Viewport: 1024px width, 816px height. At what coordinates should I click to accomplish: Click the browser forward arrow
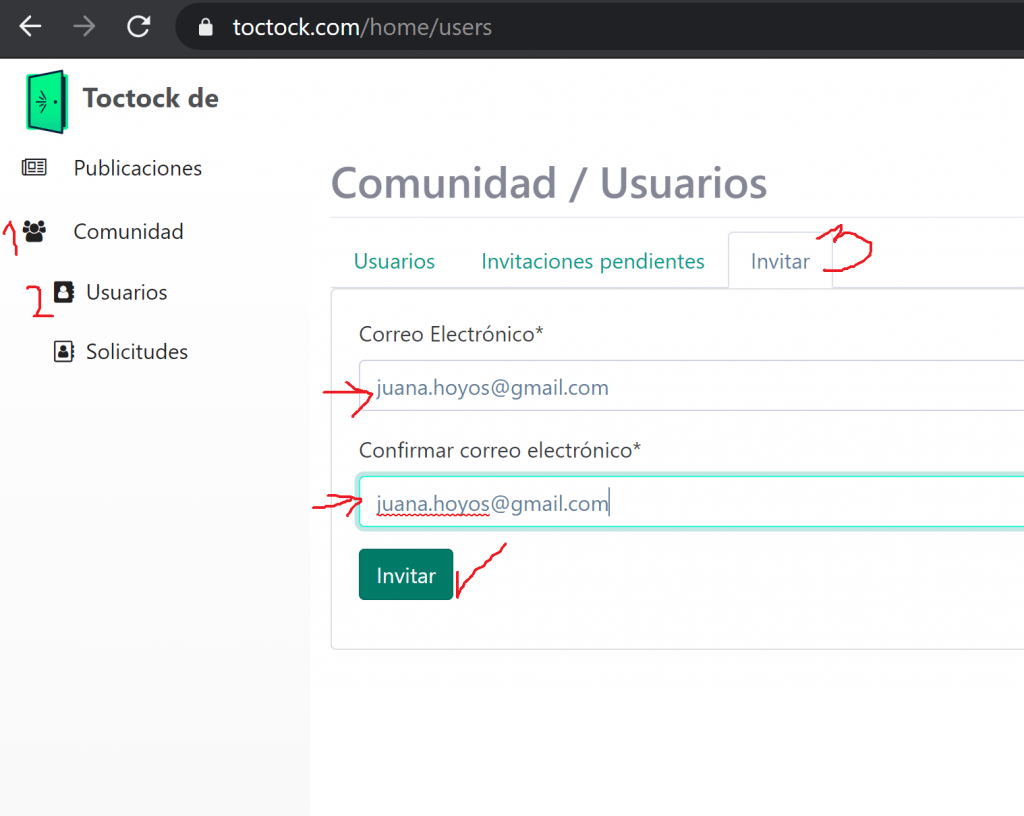pos(85,27)
